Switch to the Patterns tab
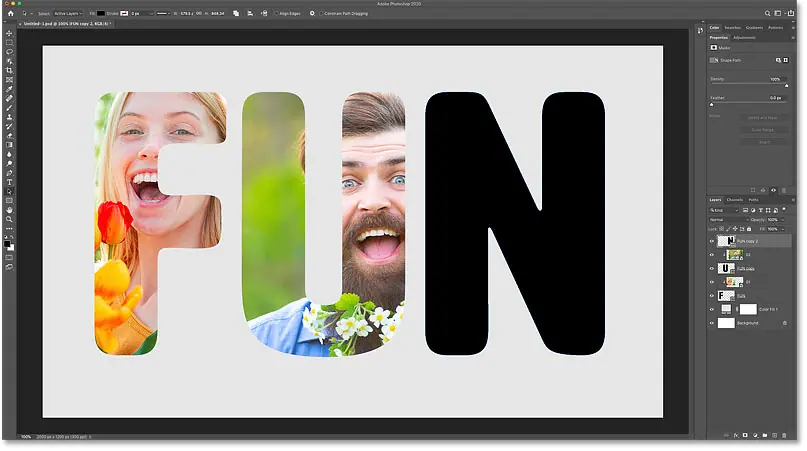 tap(776, 28)
